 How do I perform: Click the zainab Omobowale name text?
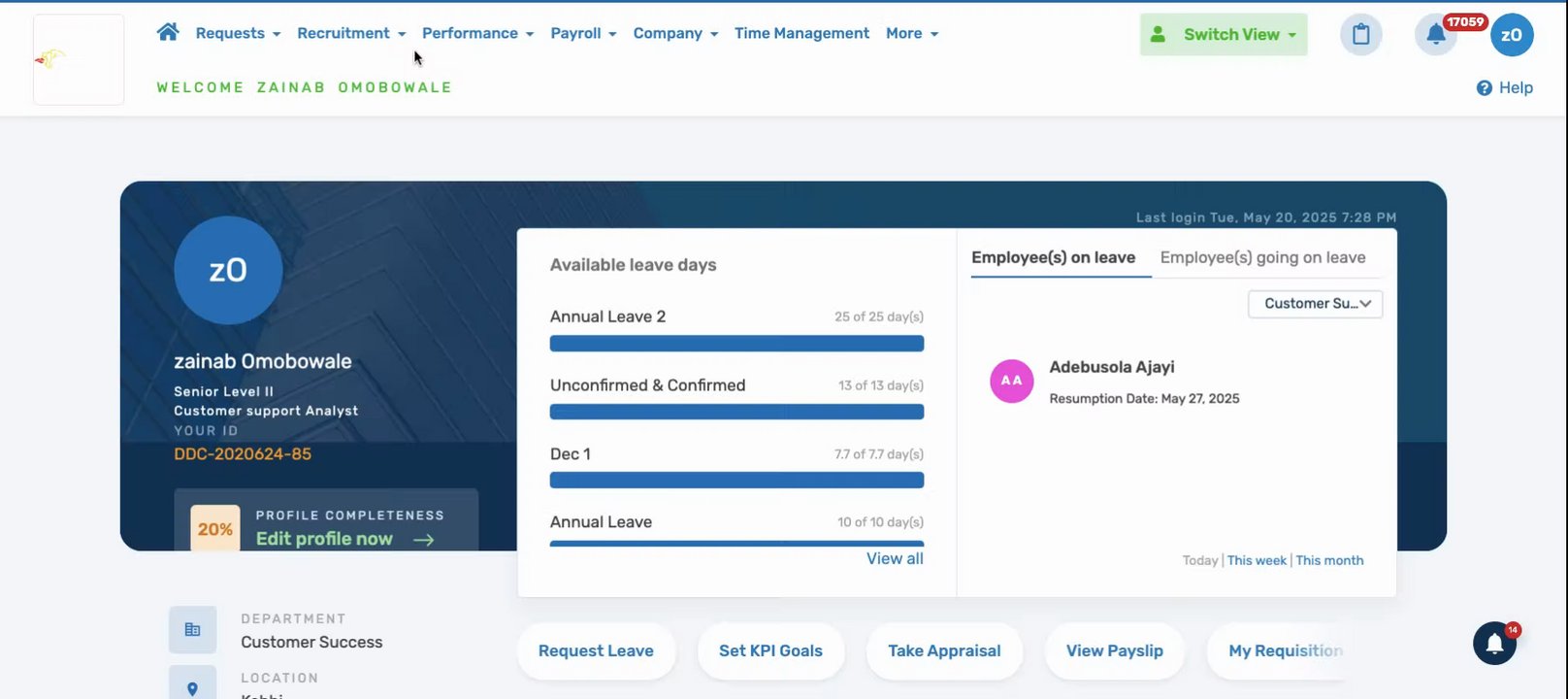point(263,361)
